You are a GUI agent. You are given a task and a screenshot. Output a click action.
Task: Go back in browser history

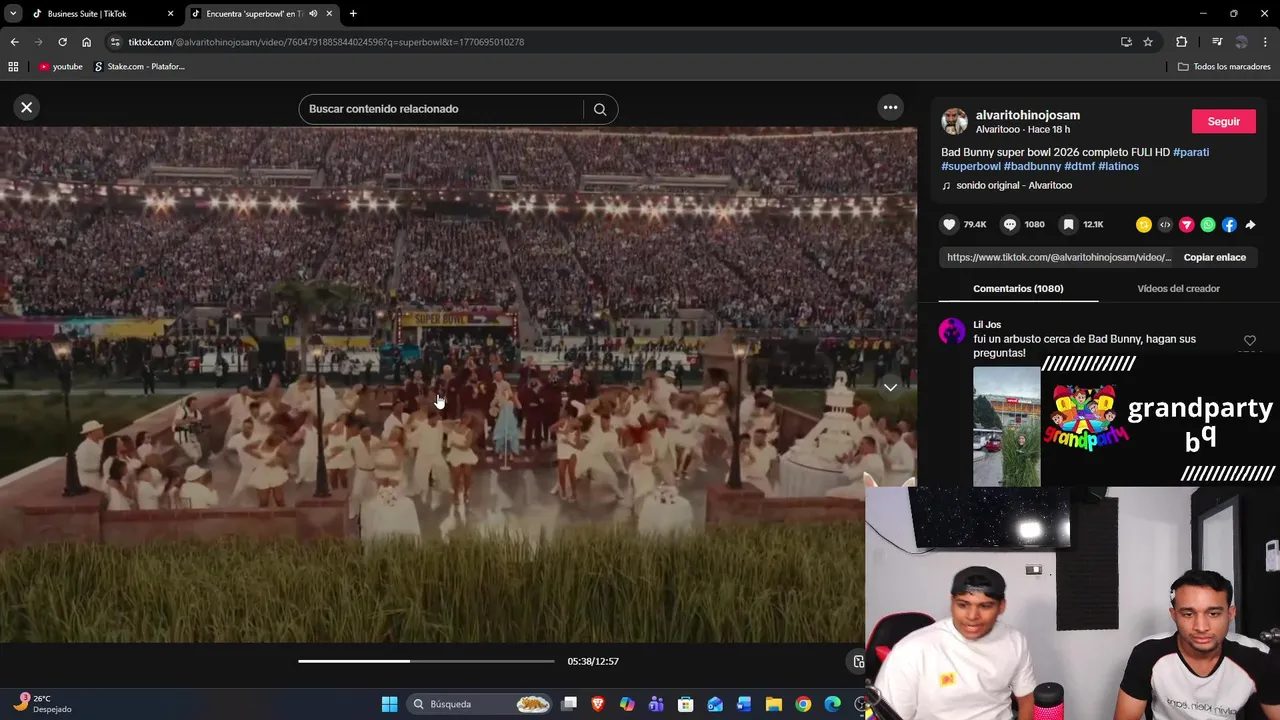[x=14, y=42]
